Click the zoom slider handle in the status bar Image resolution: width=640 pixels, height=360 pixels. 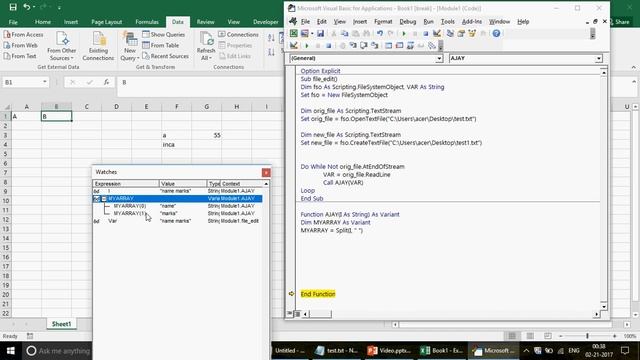click(587, 336)
